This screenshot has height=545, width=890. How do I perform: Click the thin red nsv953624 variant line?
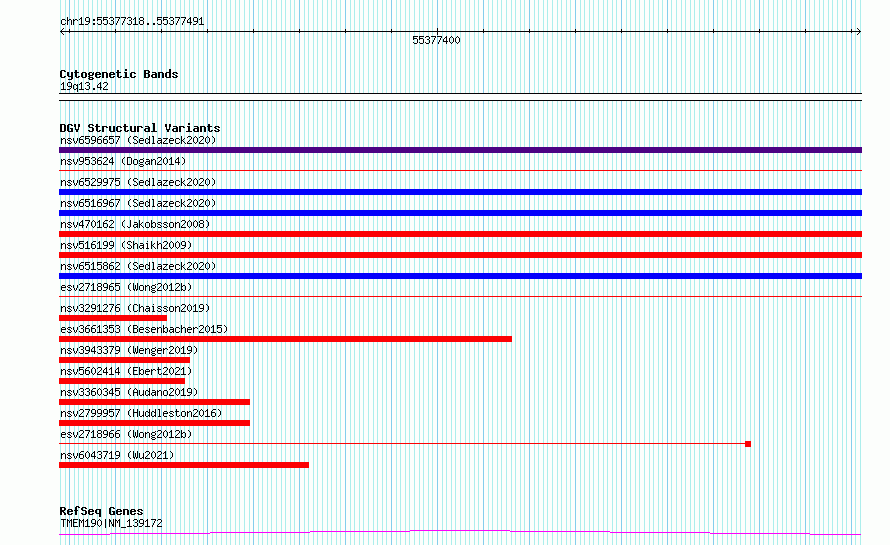pyautogui.click(x=460, y=170)
